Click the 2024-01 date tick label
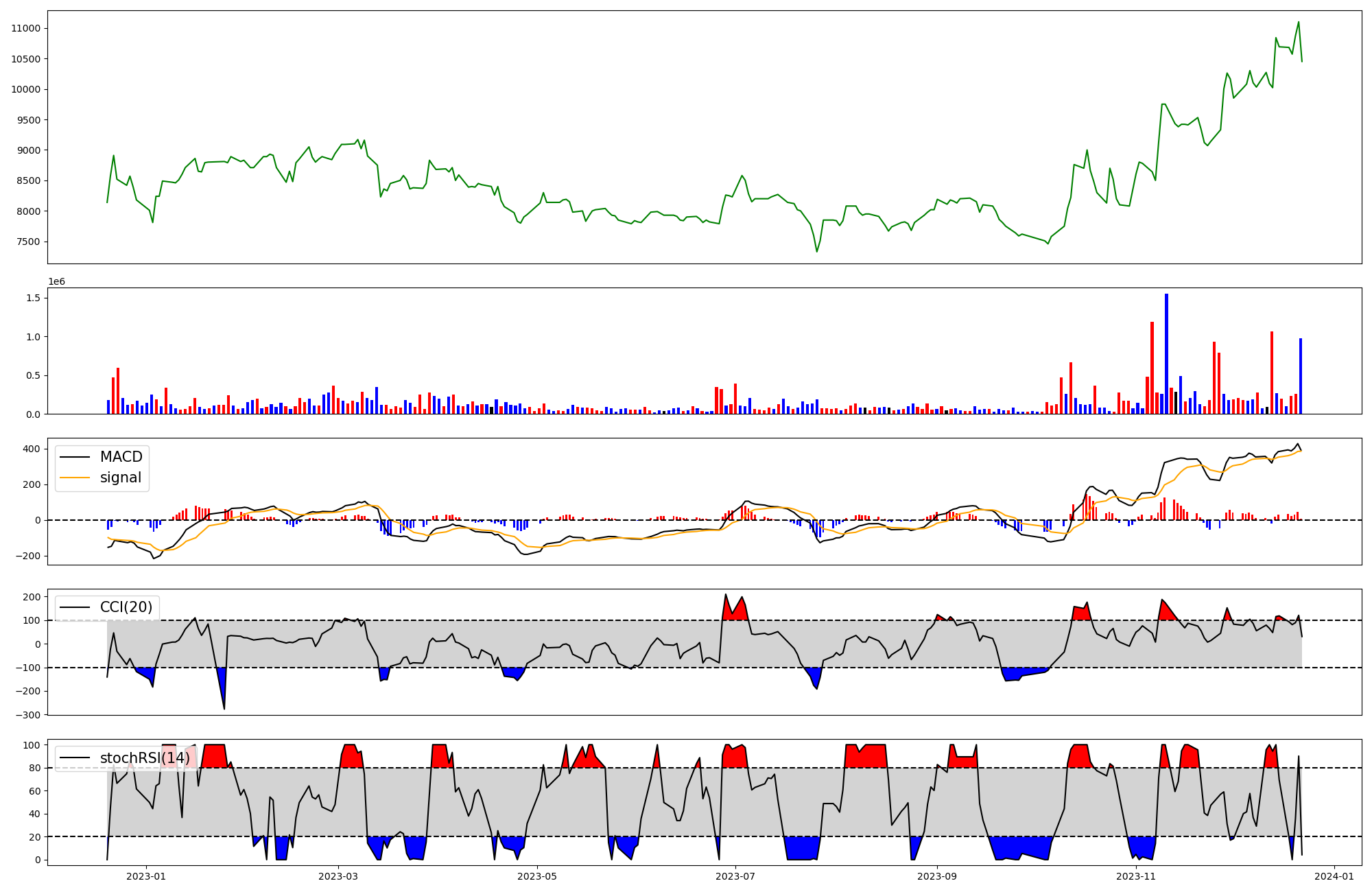This screenshot has height=892, width=1372. (x=1334, y=876)
